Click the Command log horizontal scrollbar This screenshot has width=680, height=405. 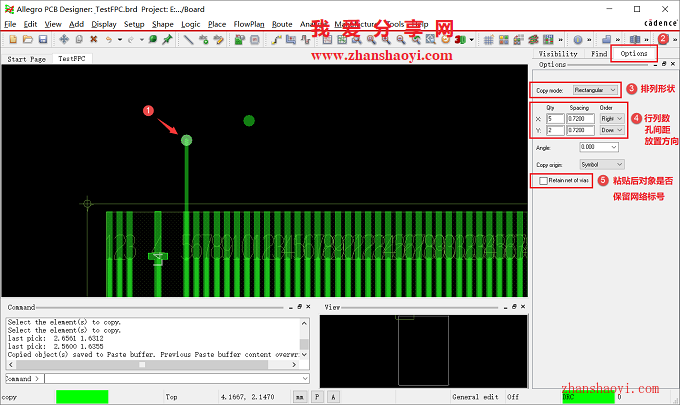[152, 365]
